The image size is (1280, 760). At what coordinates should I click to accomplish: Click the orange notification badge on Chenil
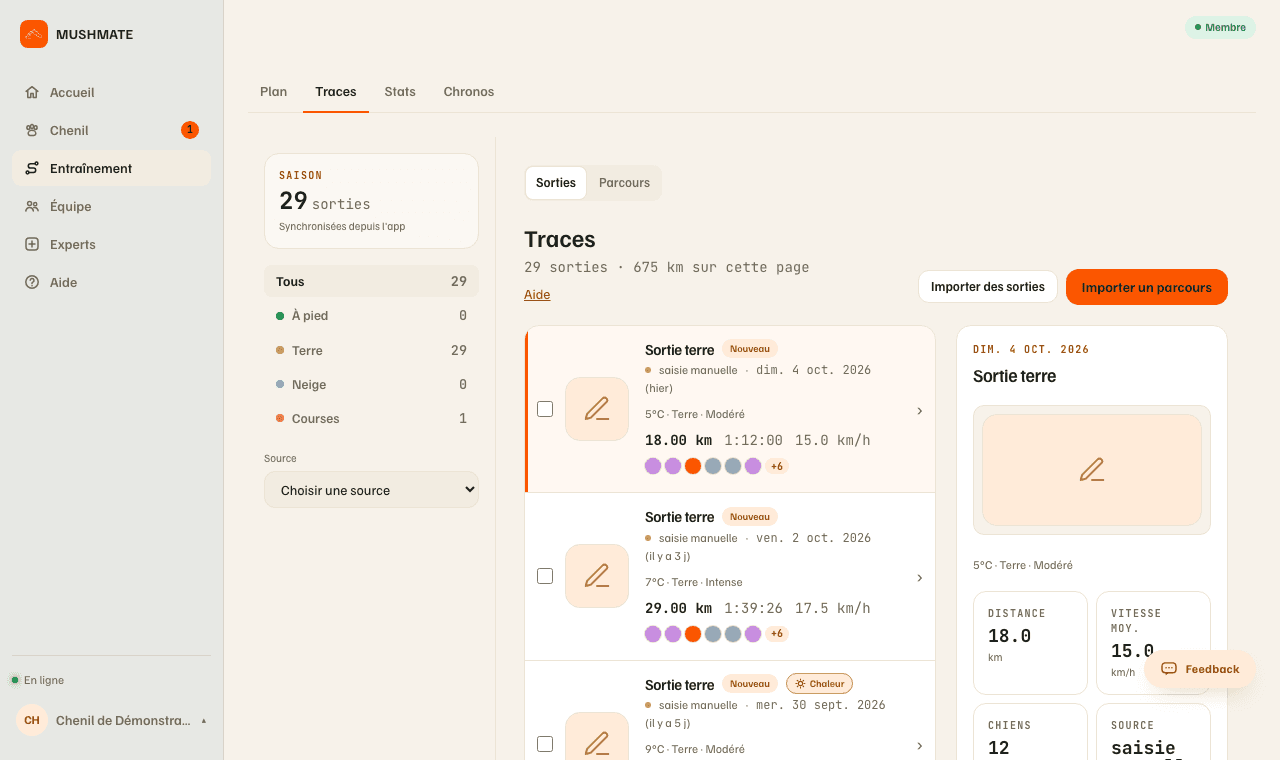pos(190,130)
